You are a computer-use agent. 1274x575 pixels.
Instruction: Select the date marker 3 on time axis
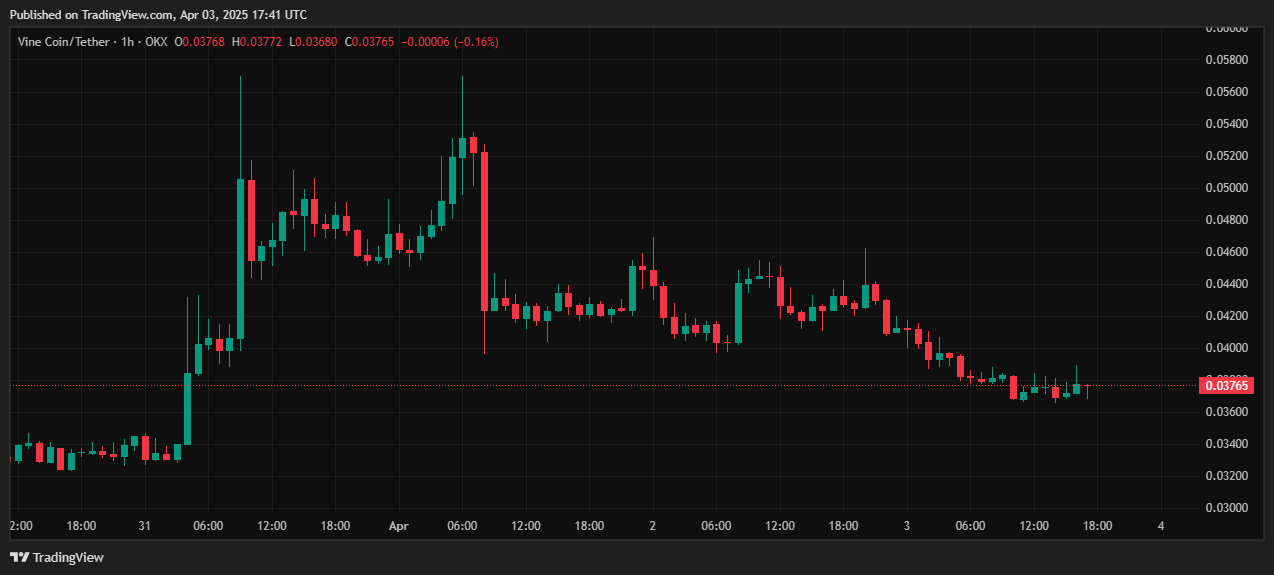906,525
